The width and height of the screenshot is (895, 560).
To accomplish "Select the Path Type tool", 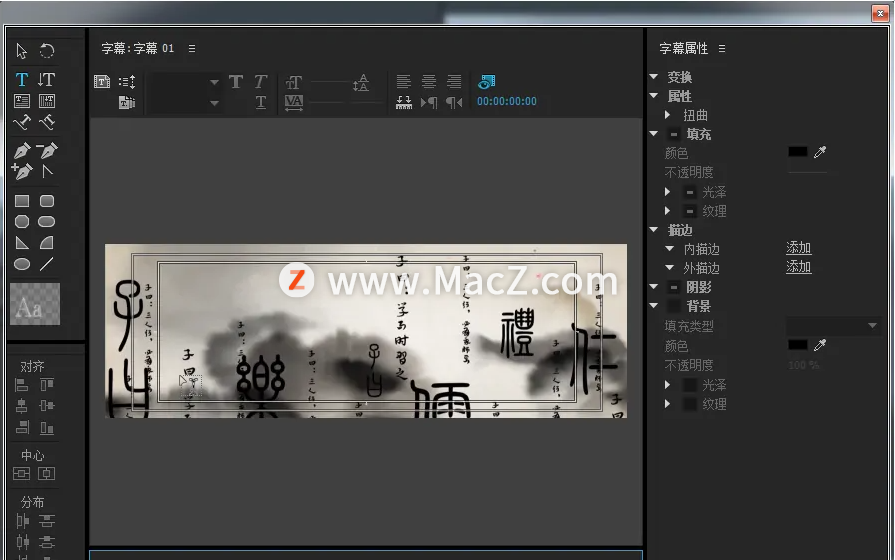I will pos(22,122).
